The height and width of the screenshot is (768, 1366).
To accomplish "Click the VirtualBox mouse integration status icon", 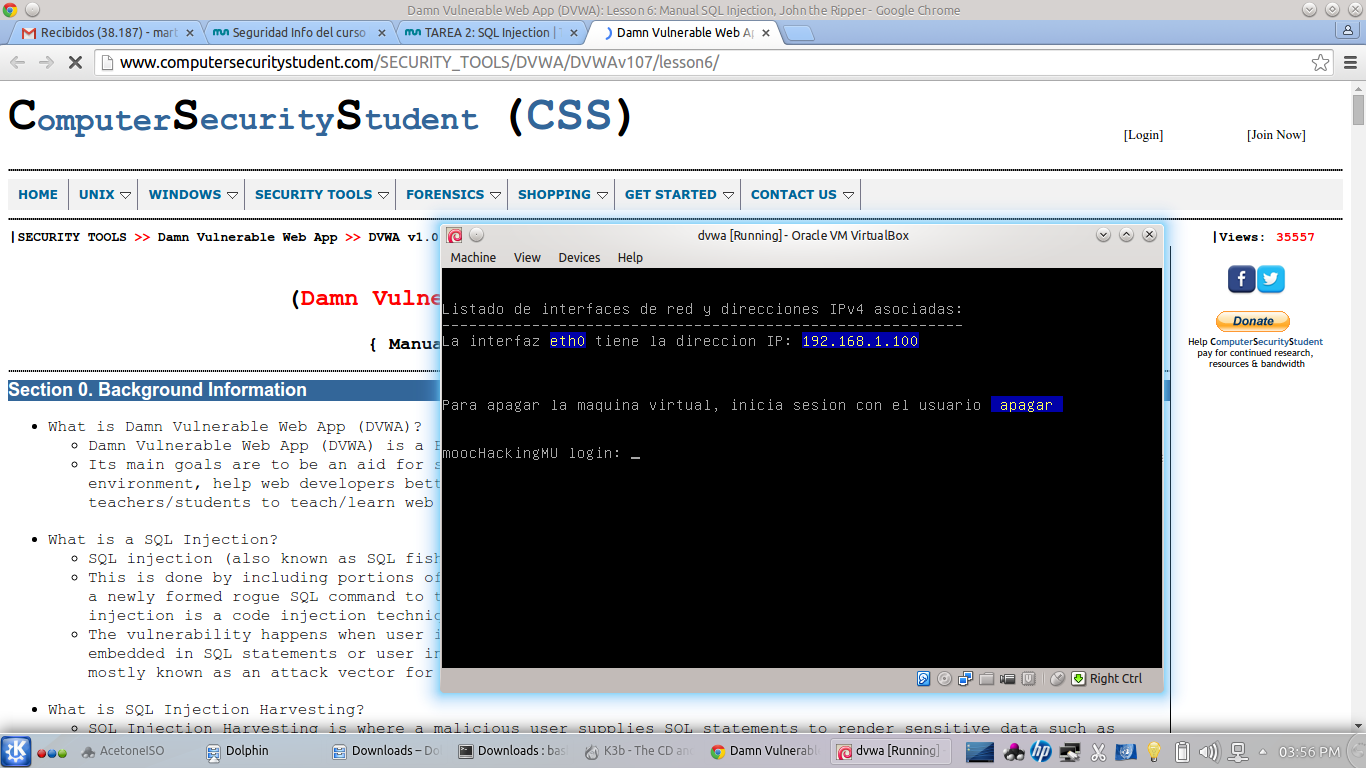I will click(1057, 679).
